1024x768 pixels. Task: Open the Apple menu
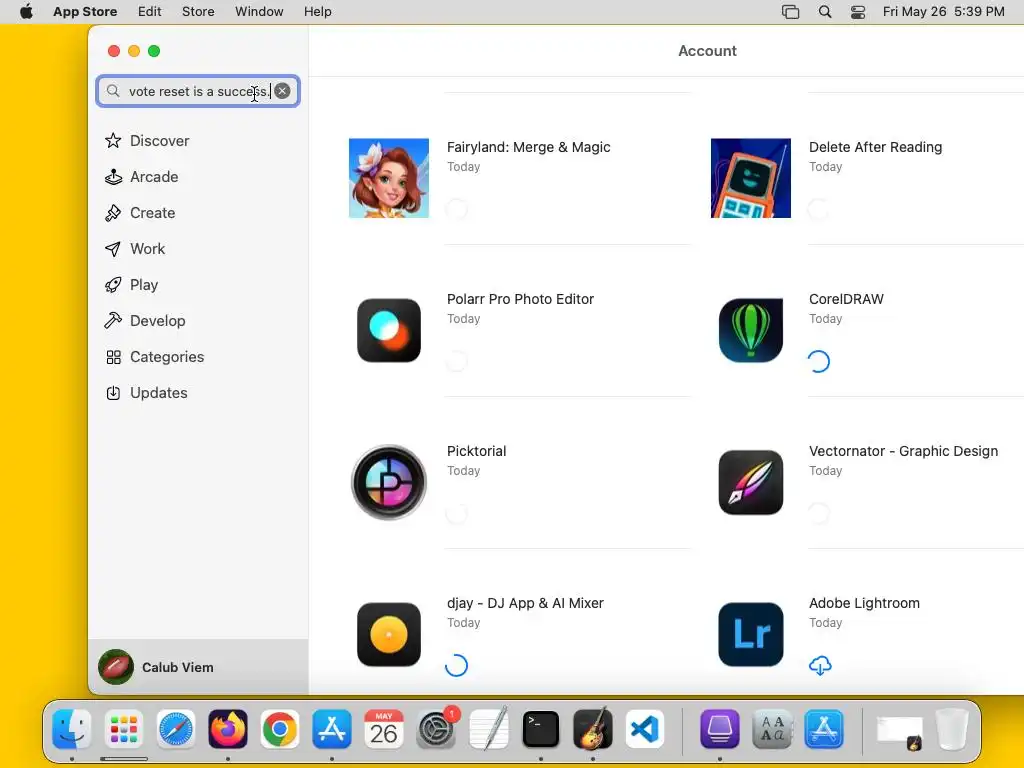point(26,11)
